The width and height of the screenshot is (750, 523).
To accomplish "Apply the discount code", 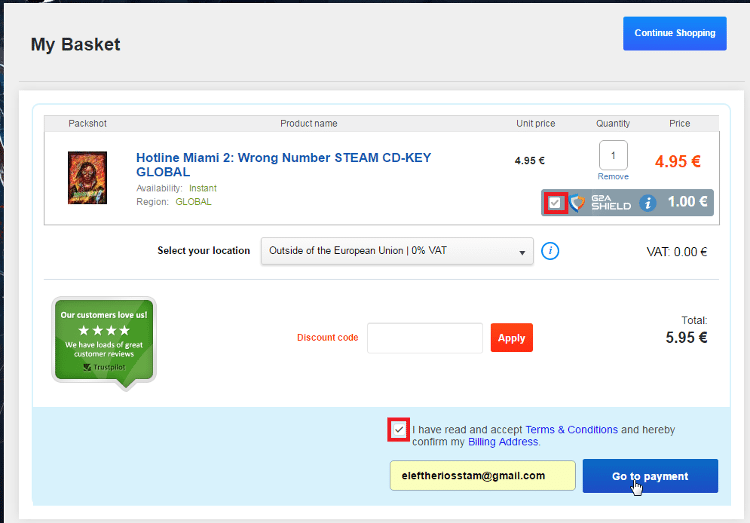I will pos(511,338).
